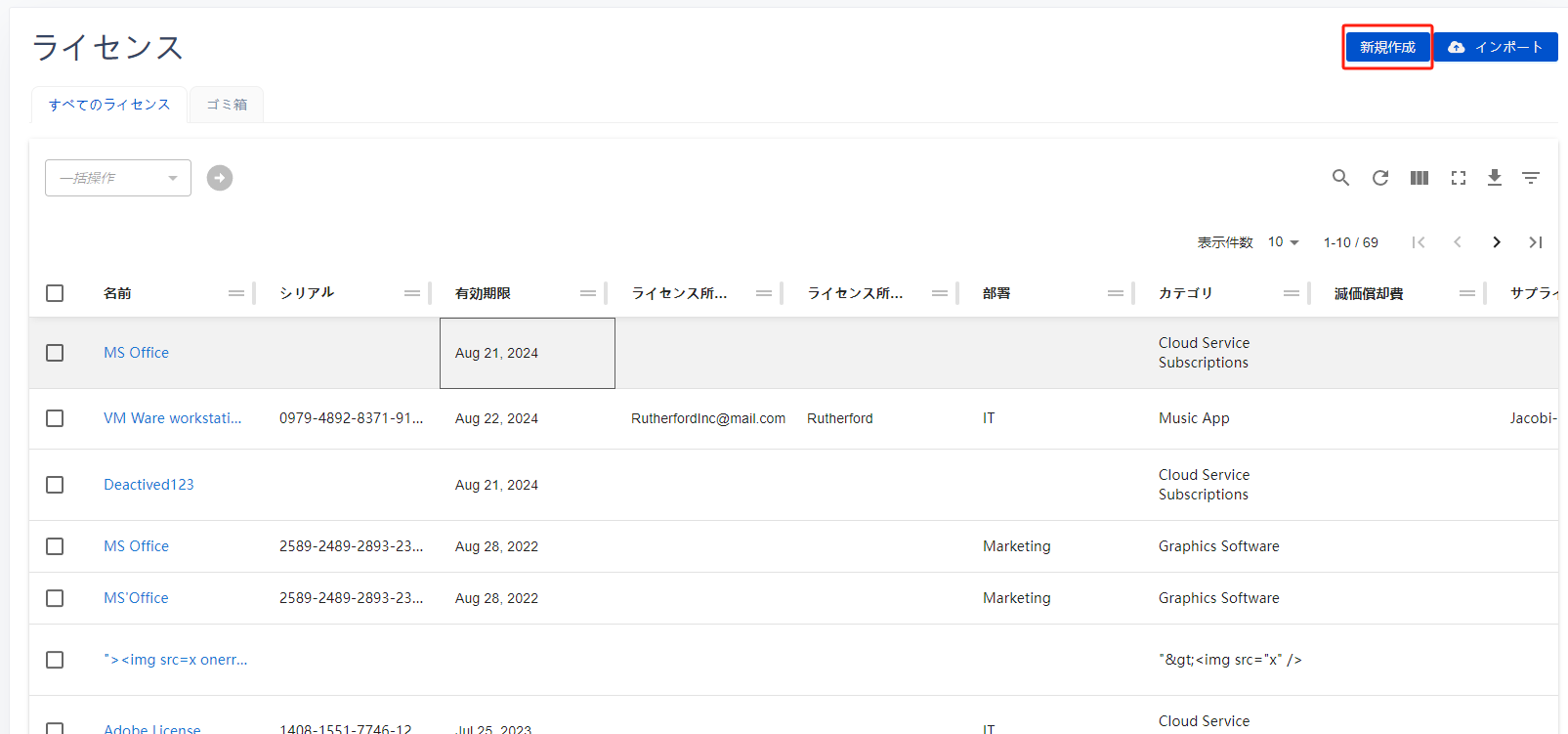Open advanced filter icon
Screen dimensions: 1568x734
[1530, 178]
